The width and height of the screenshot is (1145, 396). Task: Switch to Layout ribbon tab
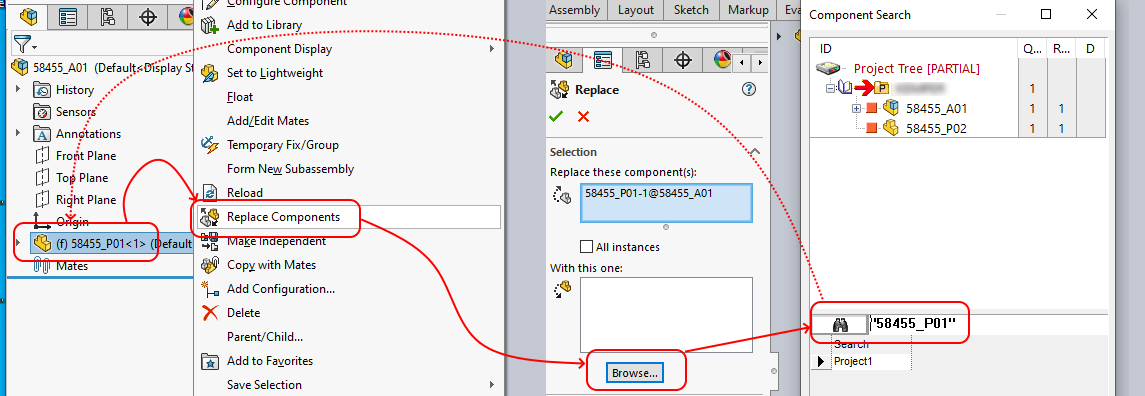pyautogui.click(x=636, y=9)
